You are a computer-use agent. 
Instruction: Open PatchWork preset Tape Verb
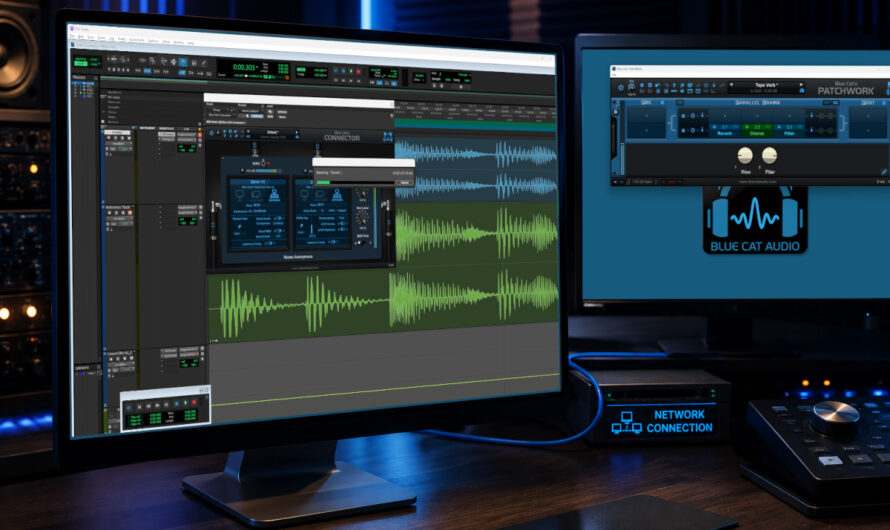(766, 85)
